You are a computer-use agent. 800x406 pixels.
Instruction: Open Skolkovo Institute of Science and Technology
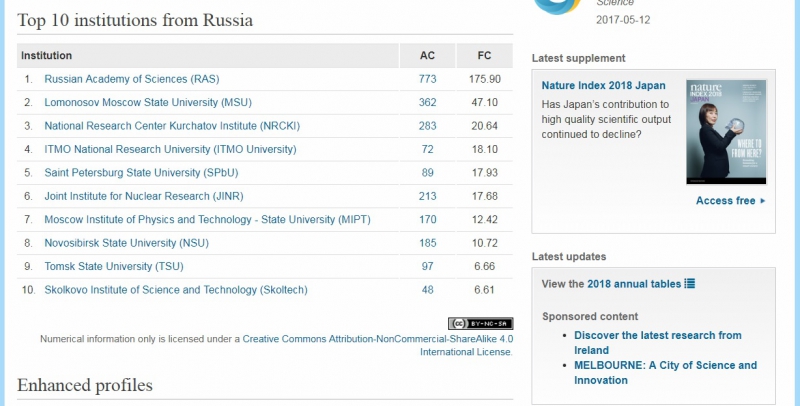tap(176, 290)
